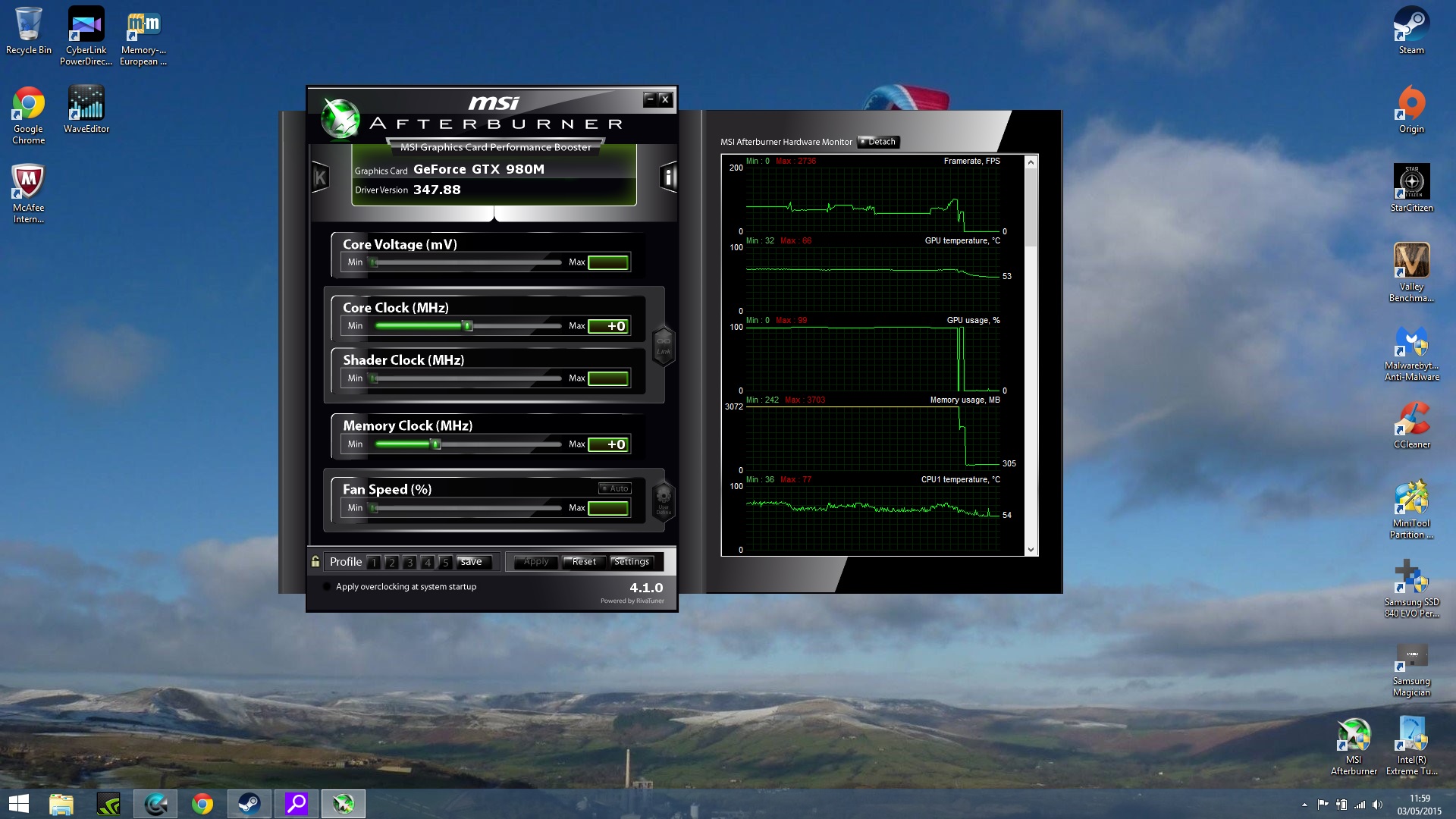Click the Memory Clock +0 value field
This screenshot has height=819, width=1456.
(x=608, y=444)
